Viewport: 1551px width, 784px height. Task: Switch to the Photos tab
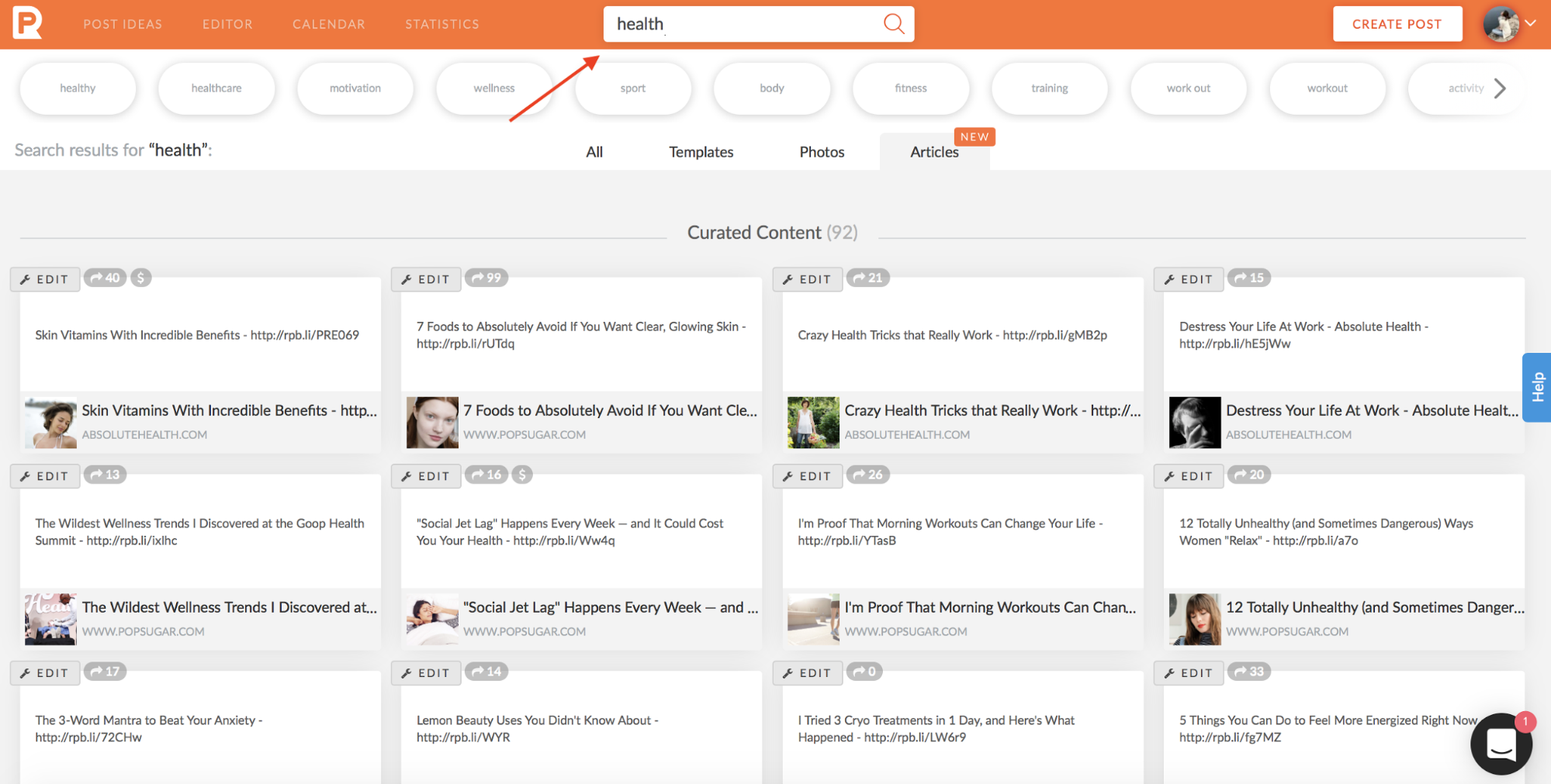[822, 152]
